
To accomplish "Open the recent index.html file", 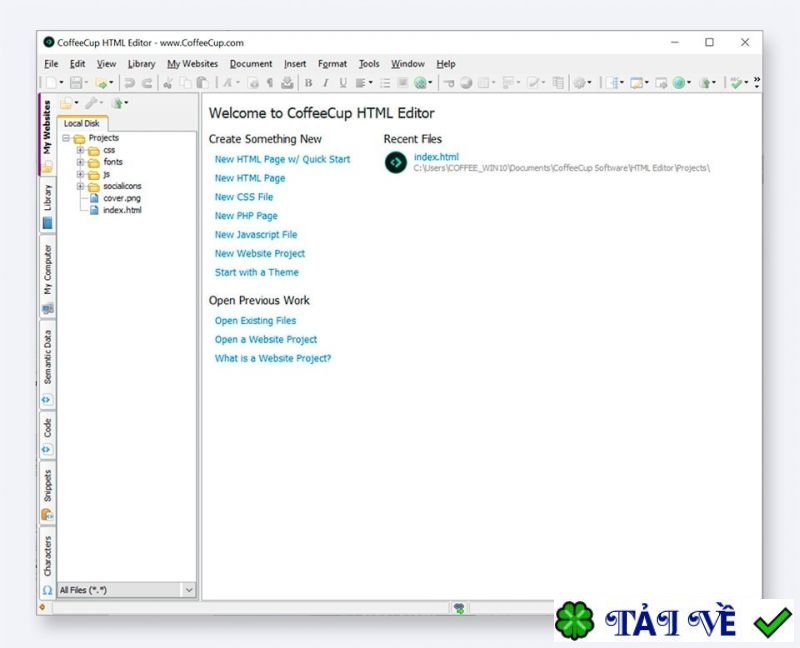I will 436,156.
